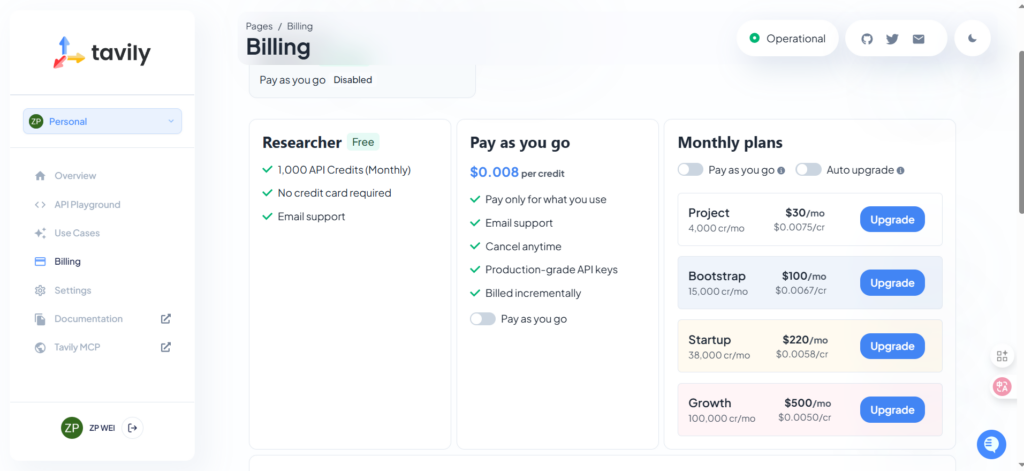Viewport: 1024px width, 471px height.
Task: Click the page vertical scrollbar
Action: click(1019, 130)
